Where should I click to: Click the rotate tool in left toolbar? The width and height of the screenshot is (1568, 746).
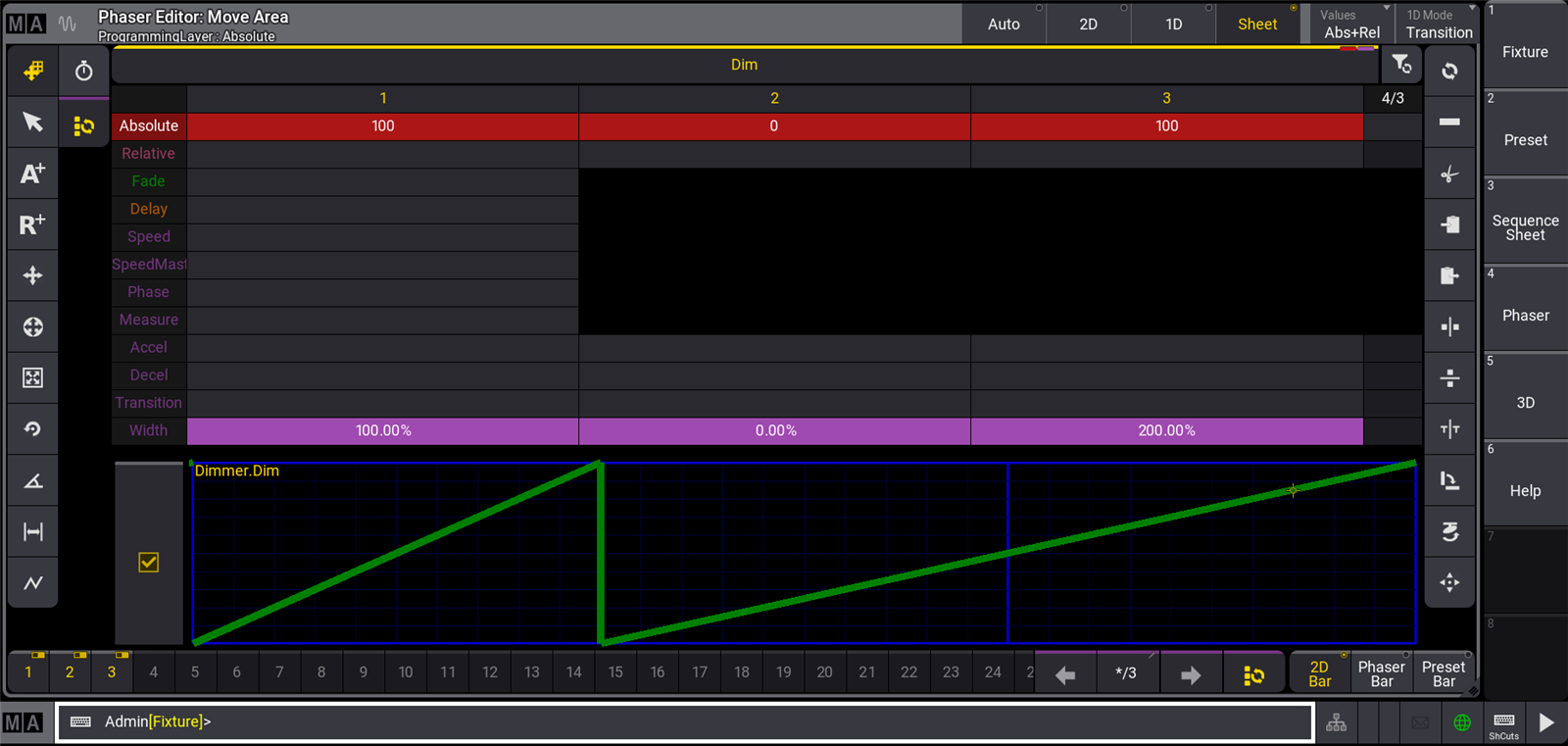pyautogui.click(x=32, y=429)
